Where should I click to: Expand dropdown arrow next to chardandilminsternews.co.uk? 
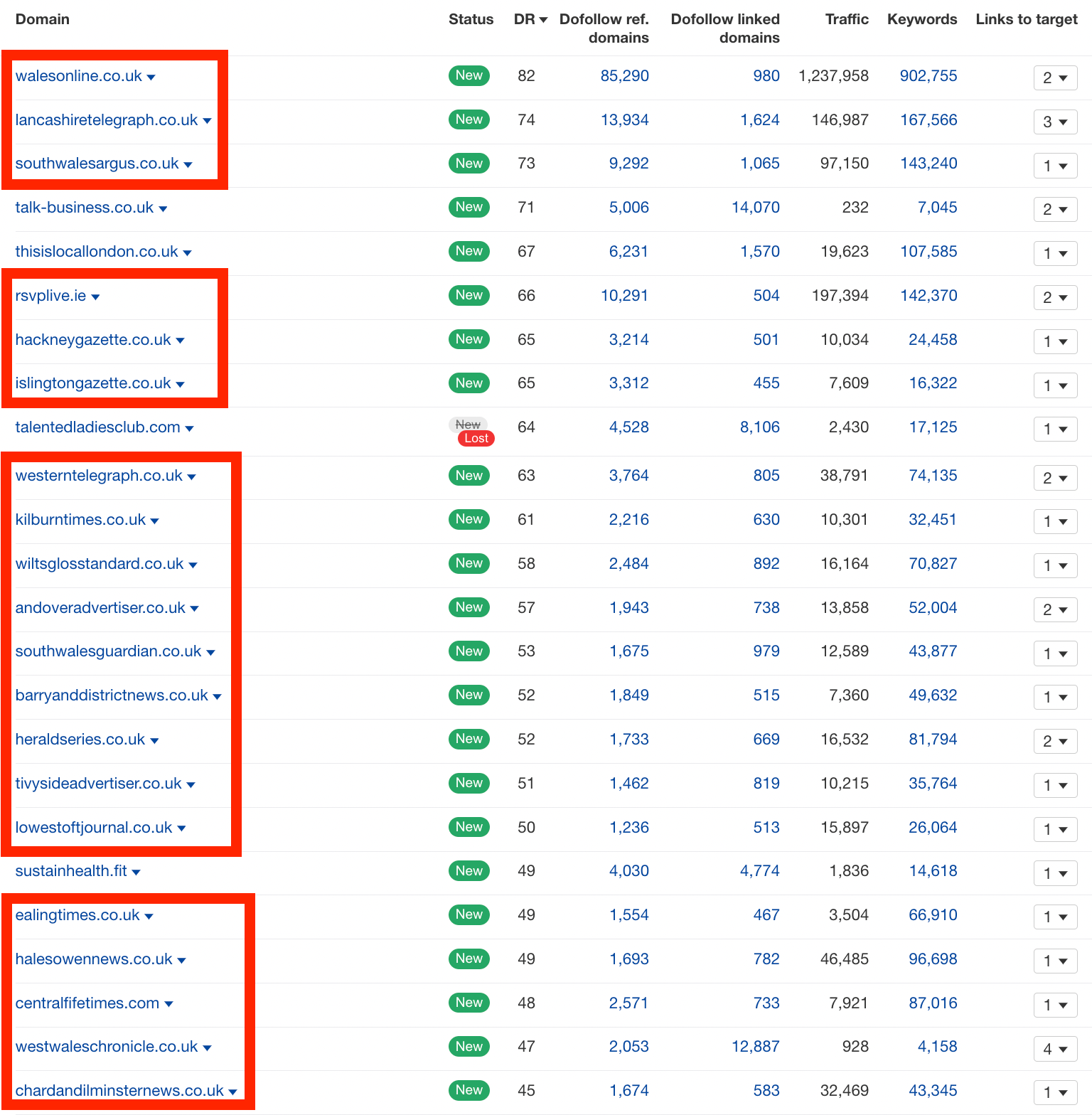(x=233, y=1093)
